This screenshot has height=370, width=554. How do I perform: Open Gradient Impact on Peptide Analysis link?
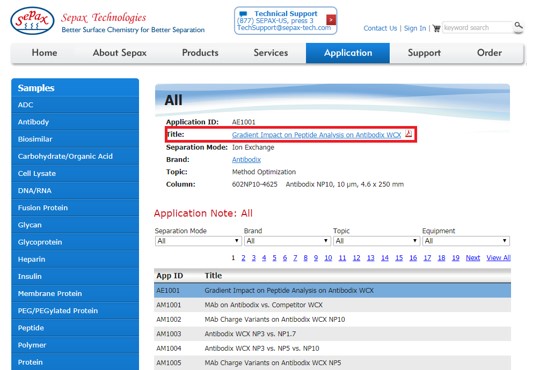pyautogui.click(x=316, y=135)
